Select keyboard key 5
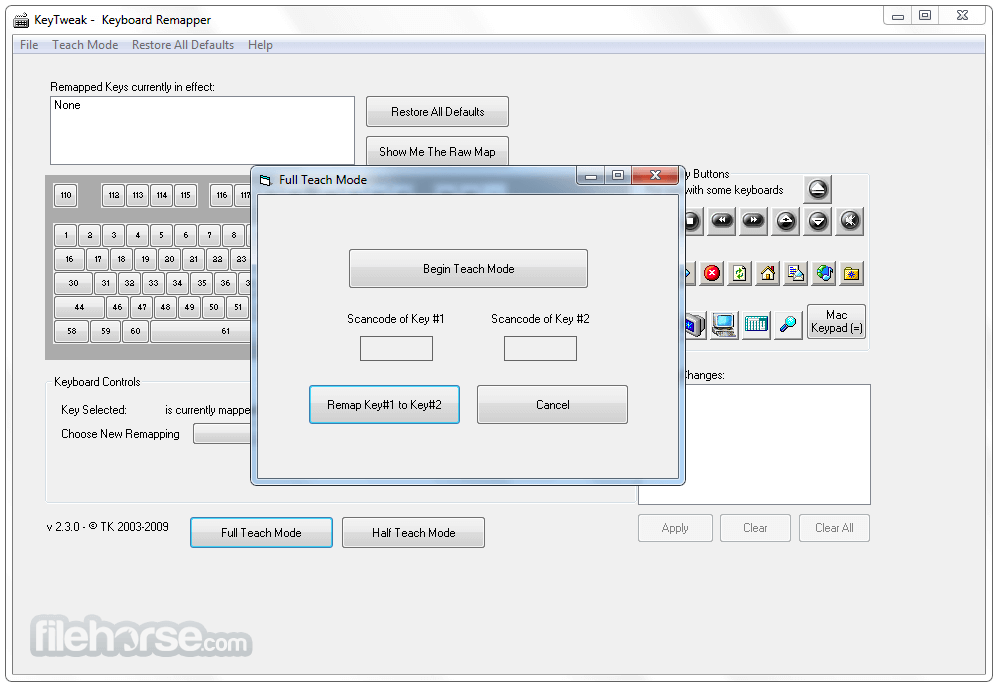 pos(161,235)
